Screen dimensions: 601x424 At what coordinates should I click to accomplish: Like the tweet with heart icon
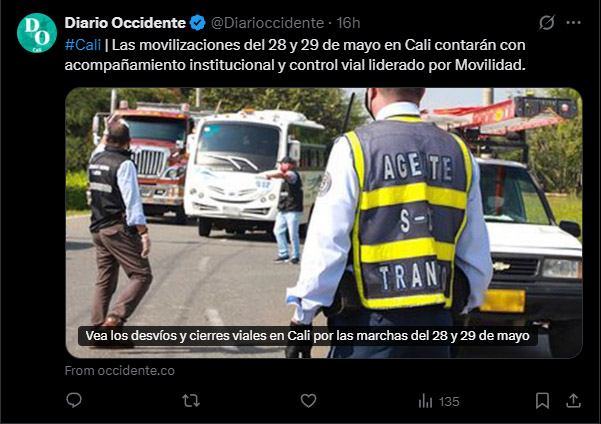(308, 401)
